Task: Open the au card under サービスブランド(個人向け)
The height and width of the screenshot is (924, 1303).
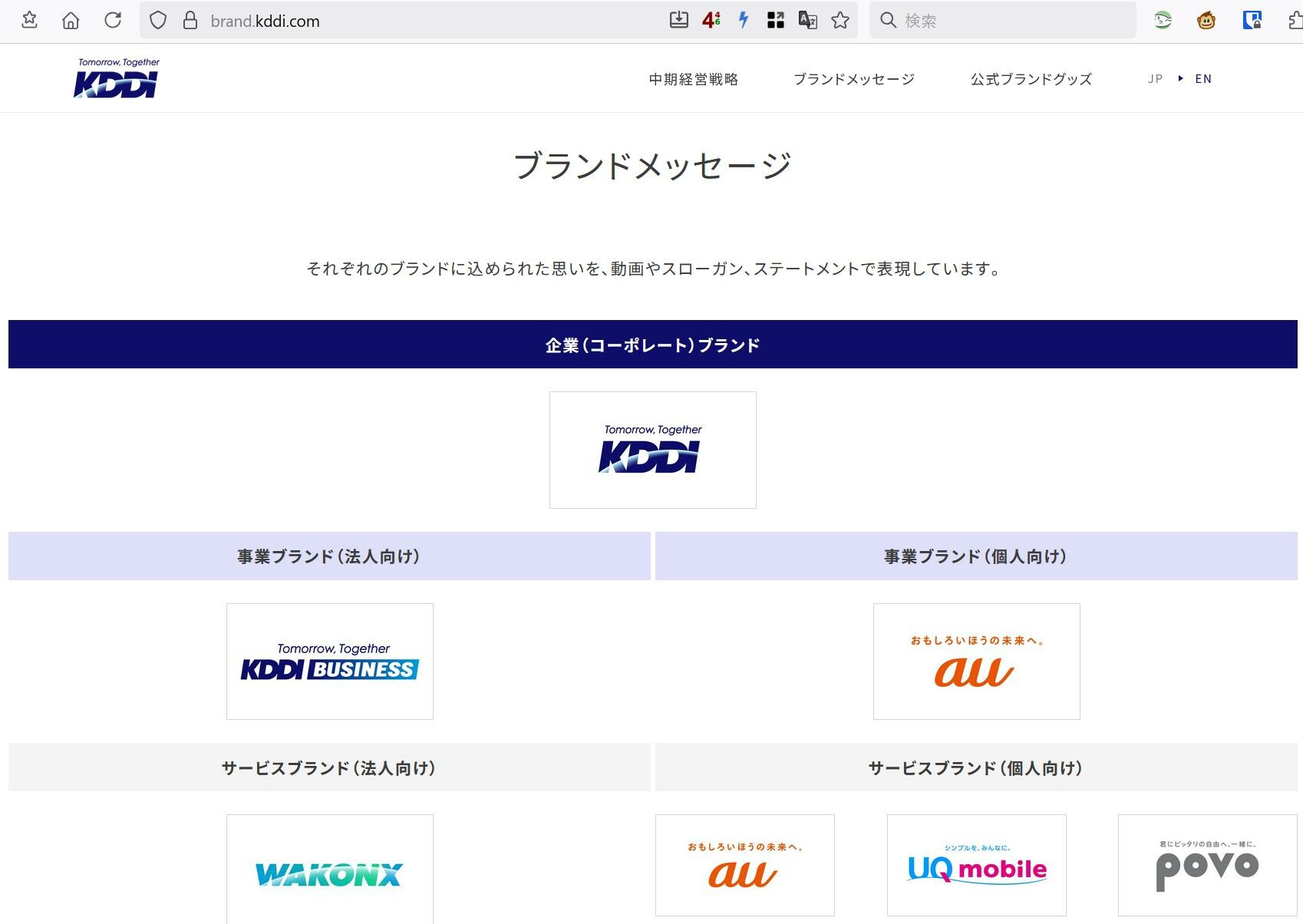Action: pos(745,865)
